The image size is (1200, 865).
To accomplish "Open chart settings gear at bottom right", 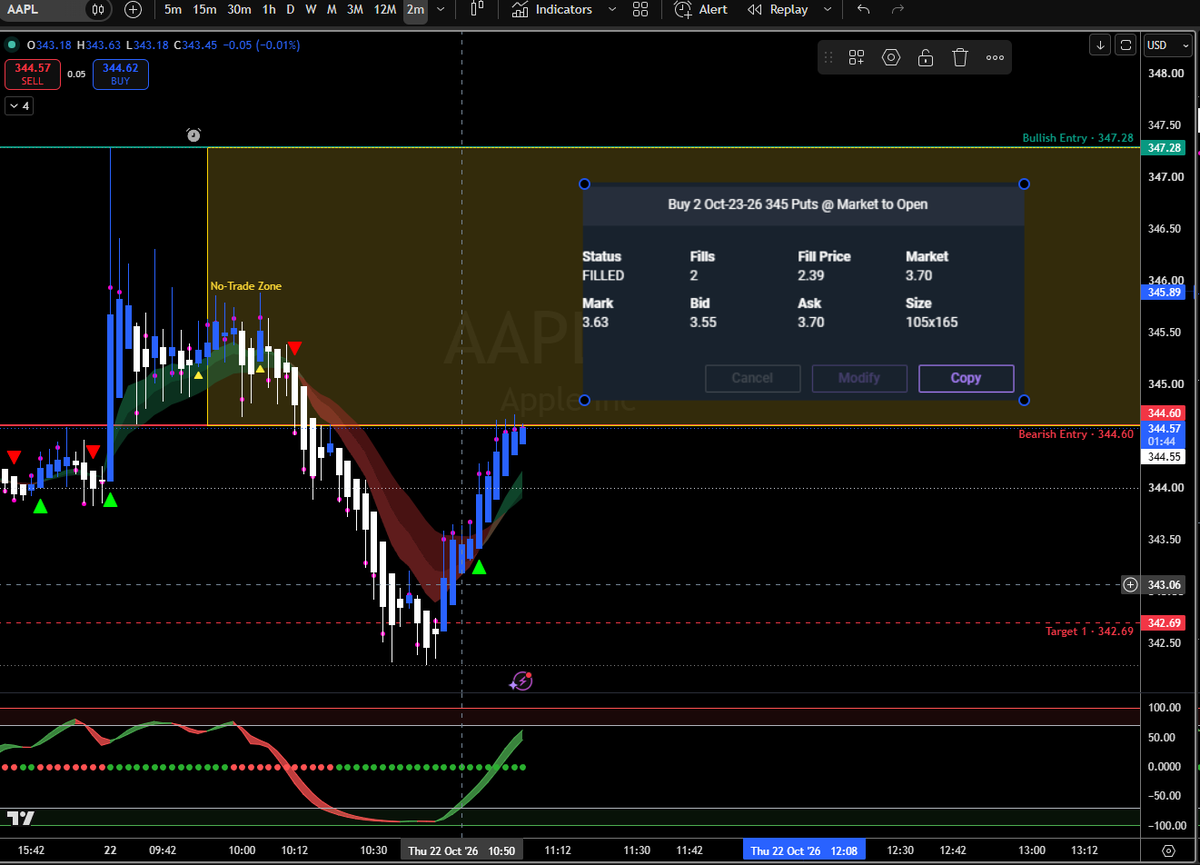I will [1169, 850].
